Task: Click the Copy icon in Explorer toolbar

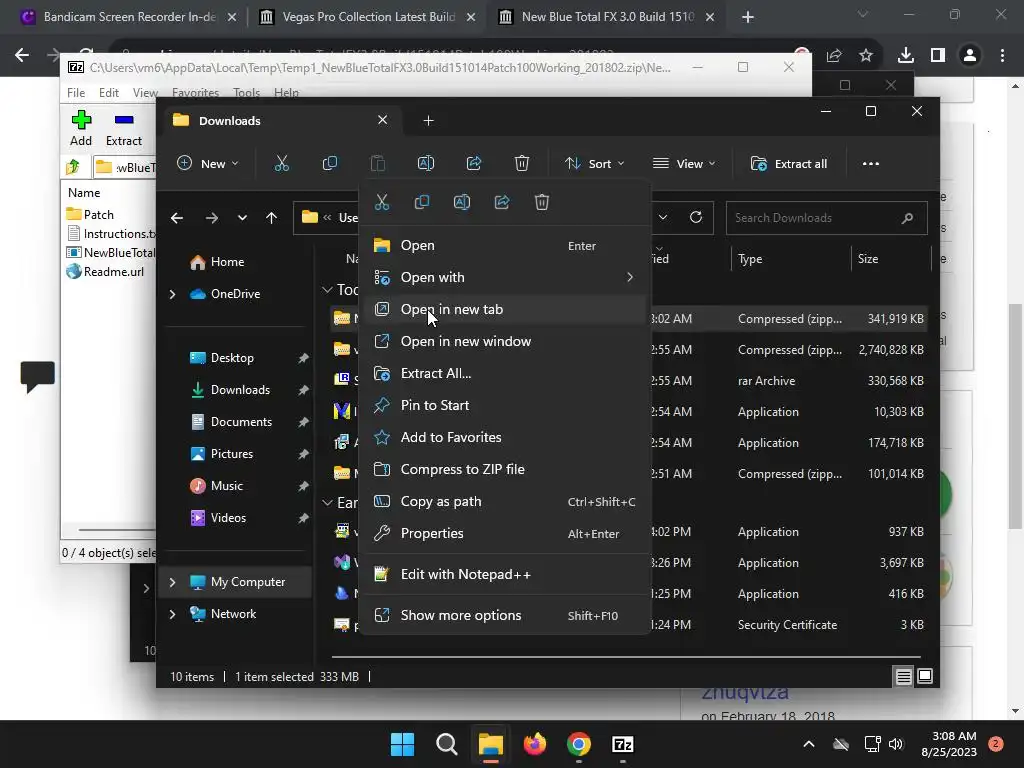Action: [330, 163]
